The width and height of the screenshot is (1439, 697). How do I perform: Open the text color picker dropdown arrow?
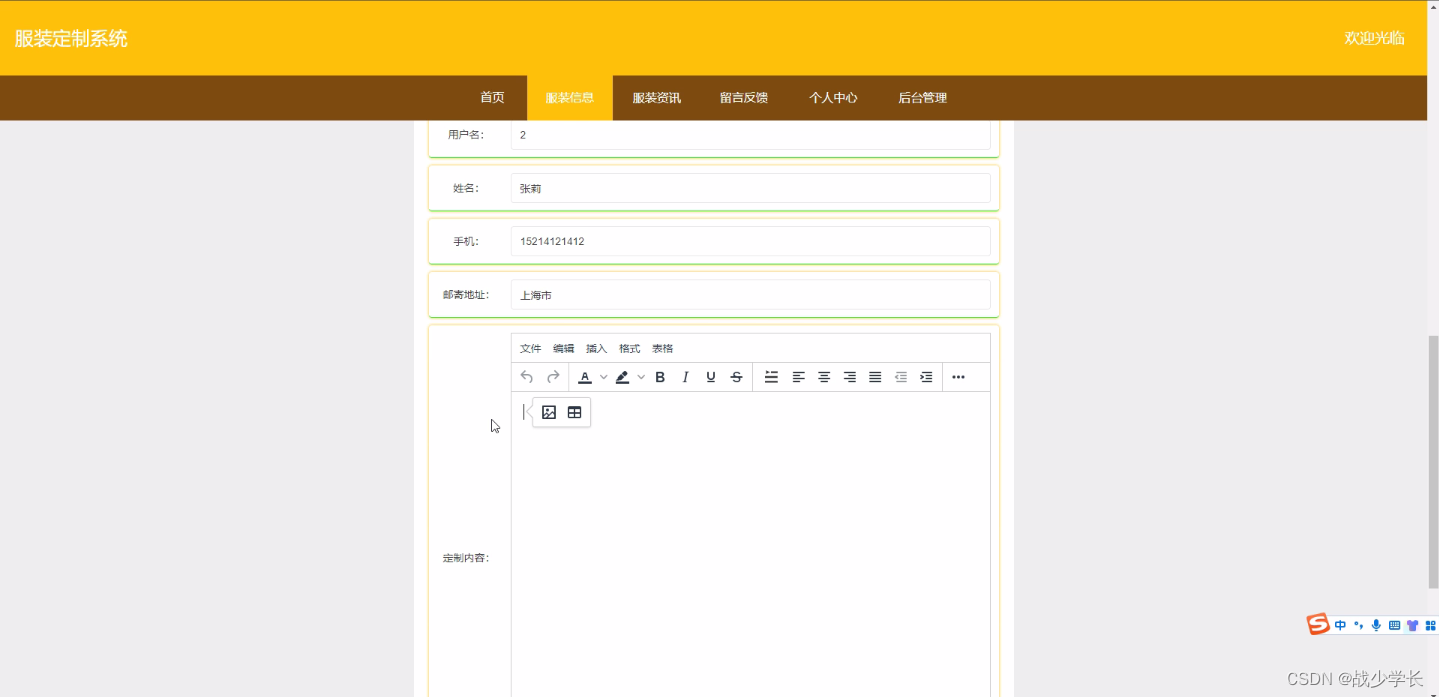tap(603, 377)
